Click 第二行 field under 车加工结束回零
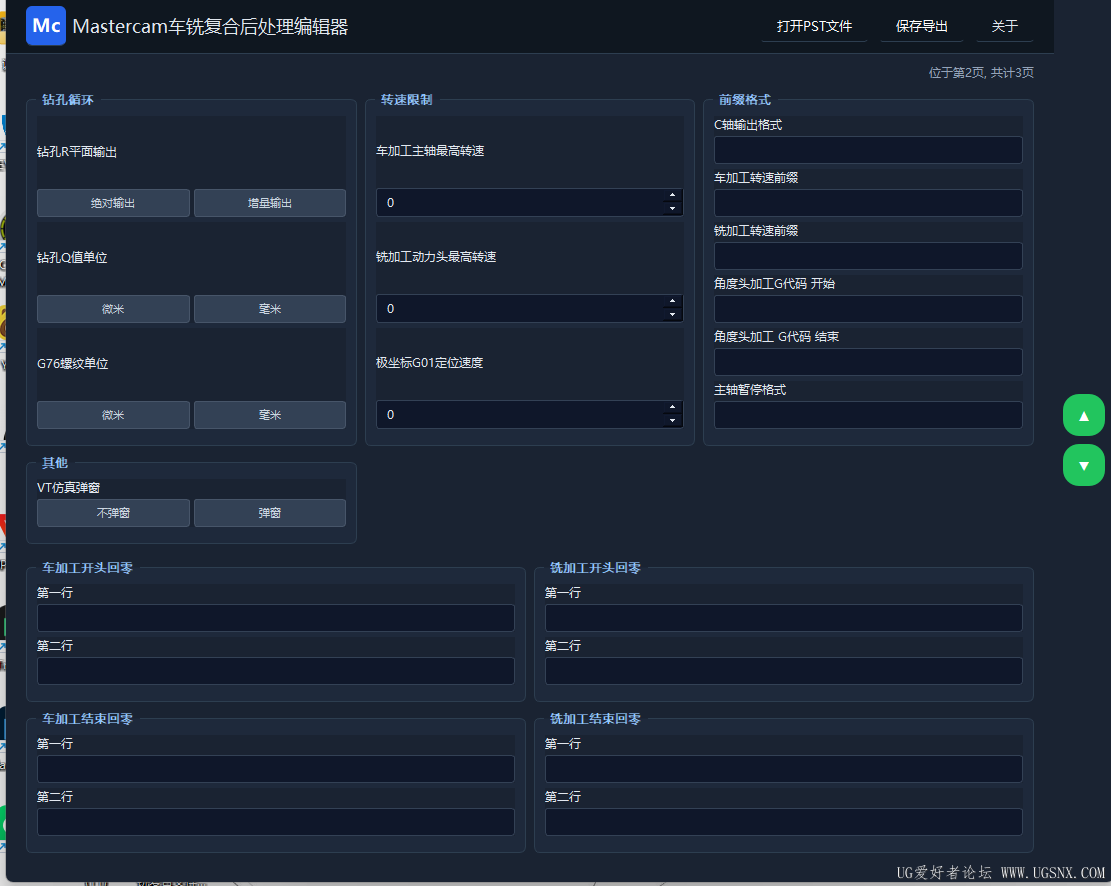The image size is (1111, 886). point(276,822)
